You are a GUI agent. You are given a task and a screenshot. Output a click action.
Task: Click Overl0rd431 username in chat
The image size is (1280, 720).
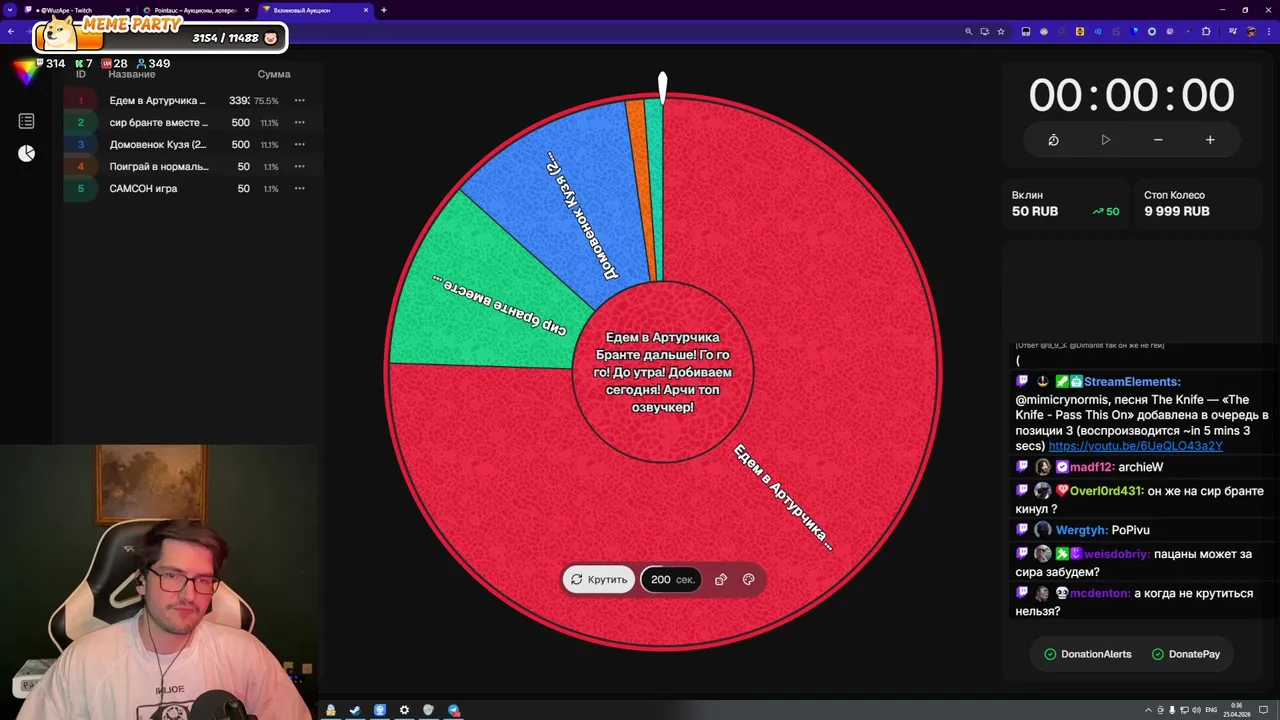pos(1106,491)
